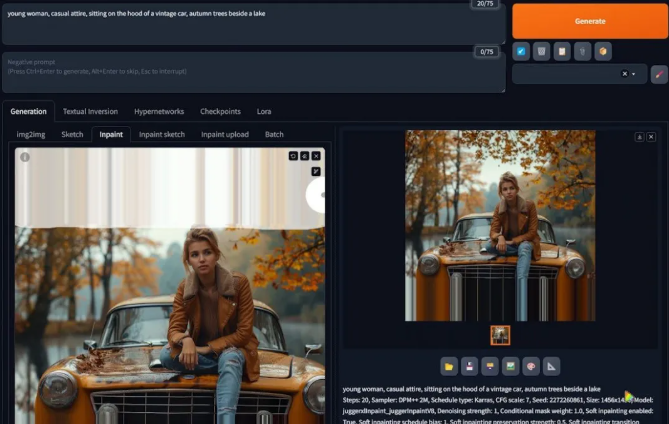Image resolution: width=669 pixels, height=424 pixels.
Task: Select the img2img sub-tab
Action: (31, 134)
